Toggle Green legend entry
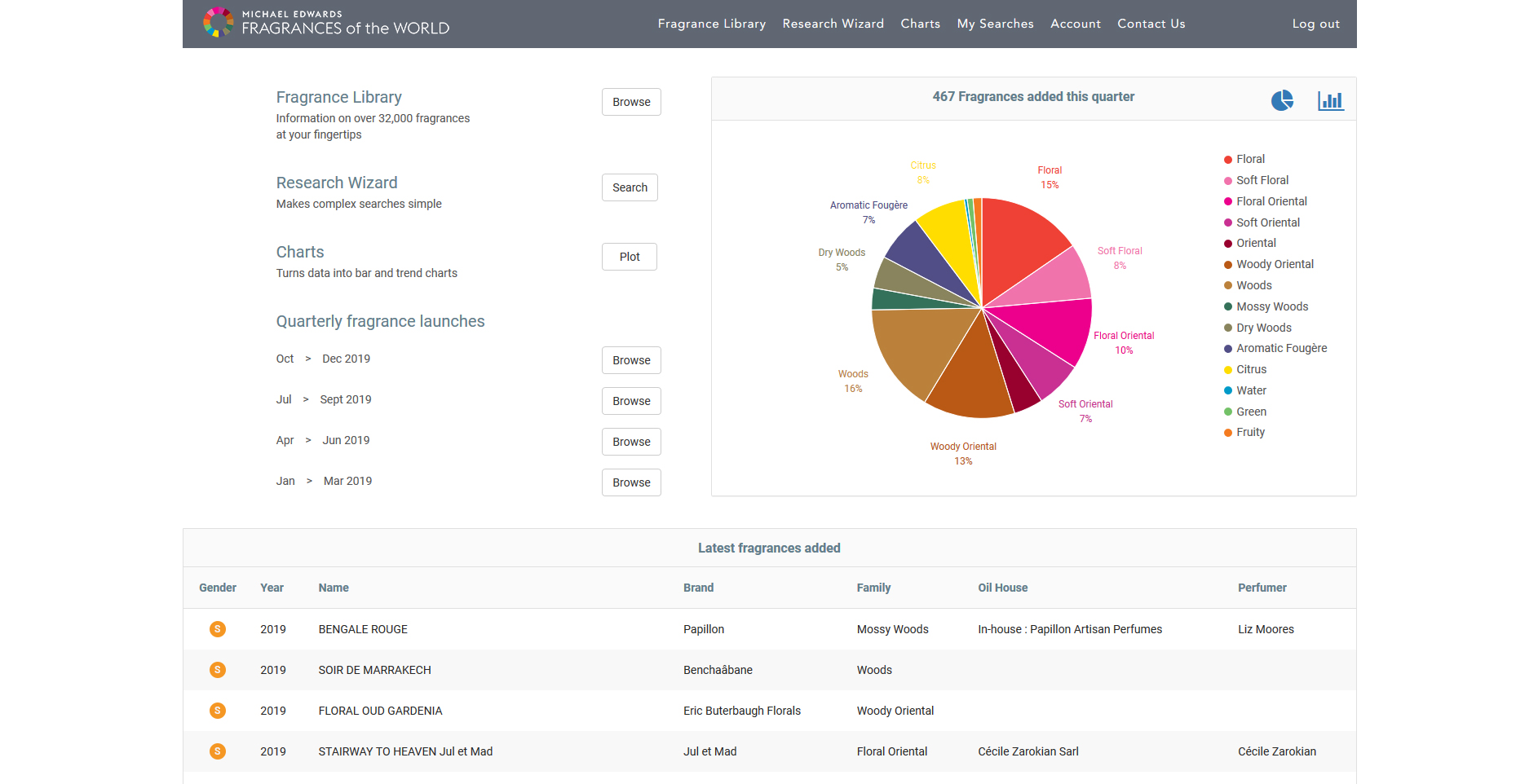This screenshot has height=784, width=1538. 1245,412
